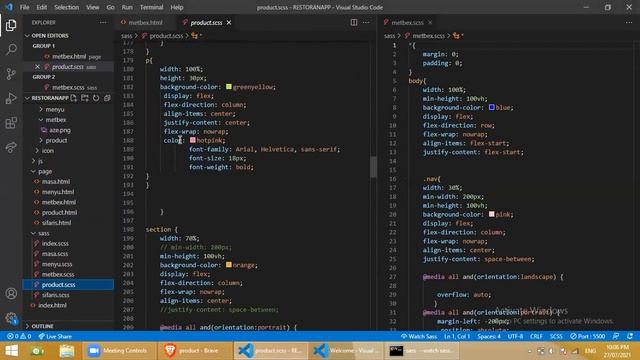Refresh the Explorer file tree

click(x=96, y=98)
